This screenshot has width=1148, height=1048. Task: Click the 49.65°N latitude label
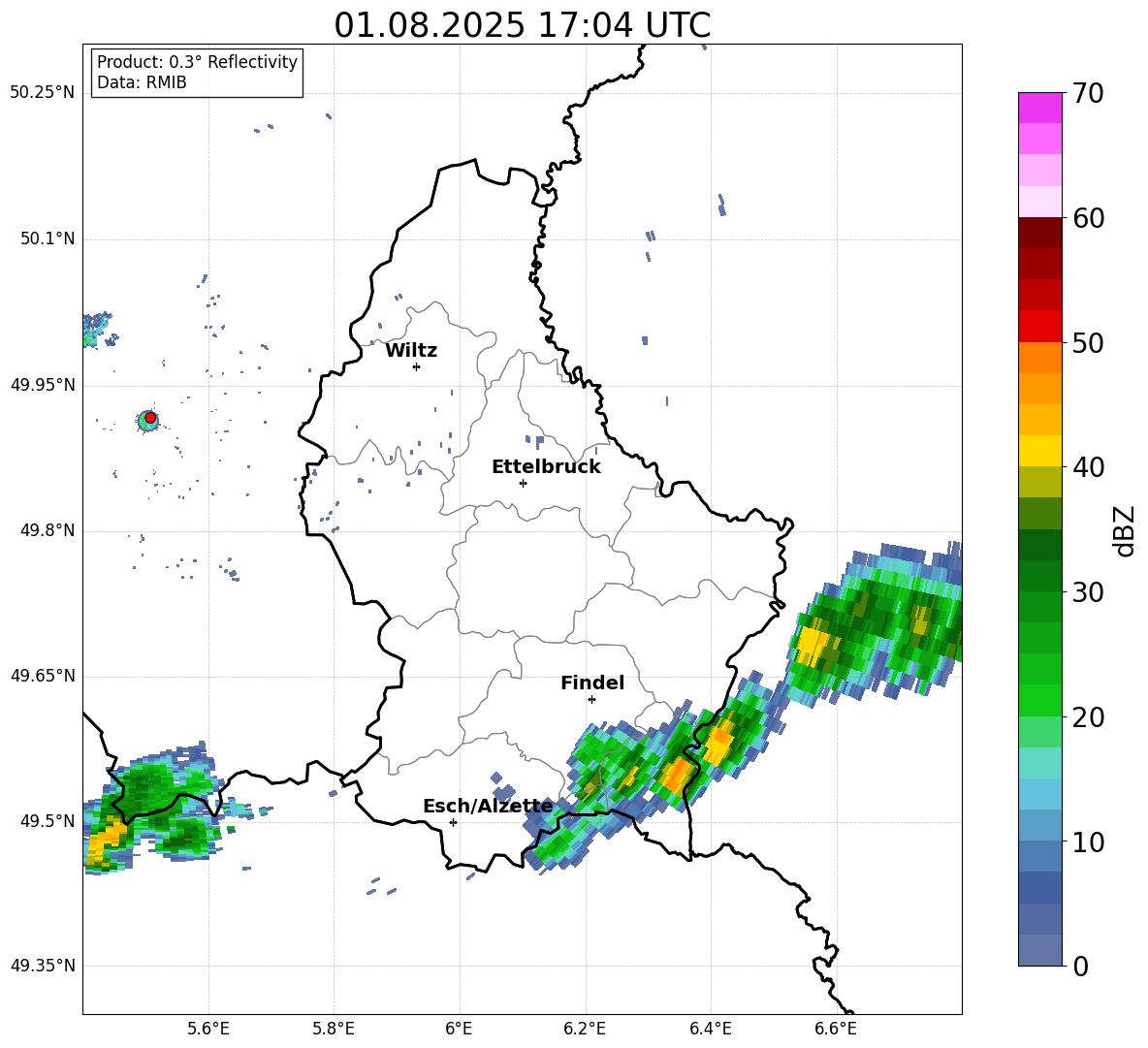[43, 676]
